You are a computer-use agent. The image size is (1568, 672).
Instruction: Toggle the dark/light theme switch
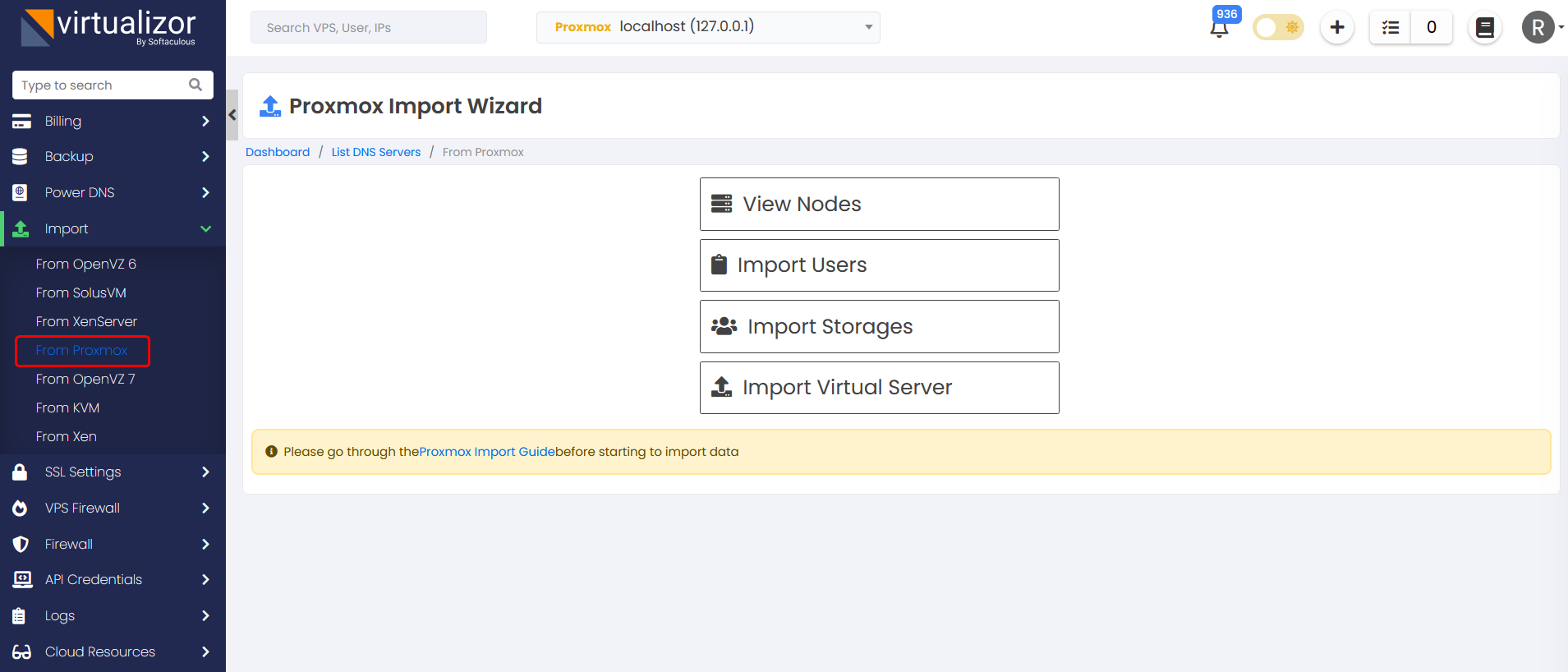point(1278,27)
